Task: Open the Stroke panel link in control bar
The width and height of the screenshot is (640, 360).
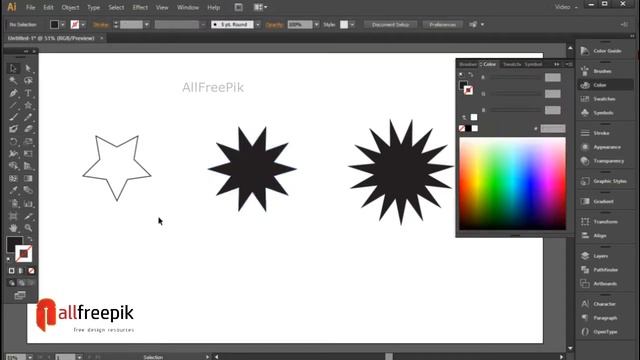Action: tap(100, 24)
